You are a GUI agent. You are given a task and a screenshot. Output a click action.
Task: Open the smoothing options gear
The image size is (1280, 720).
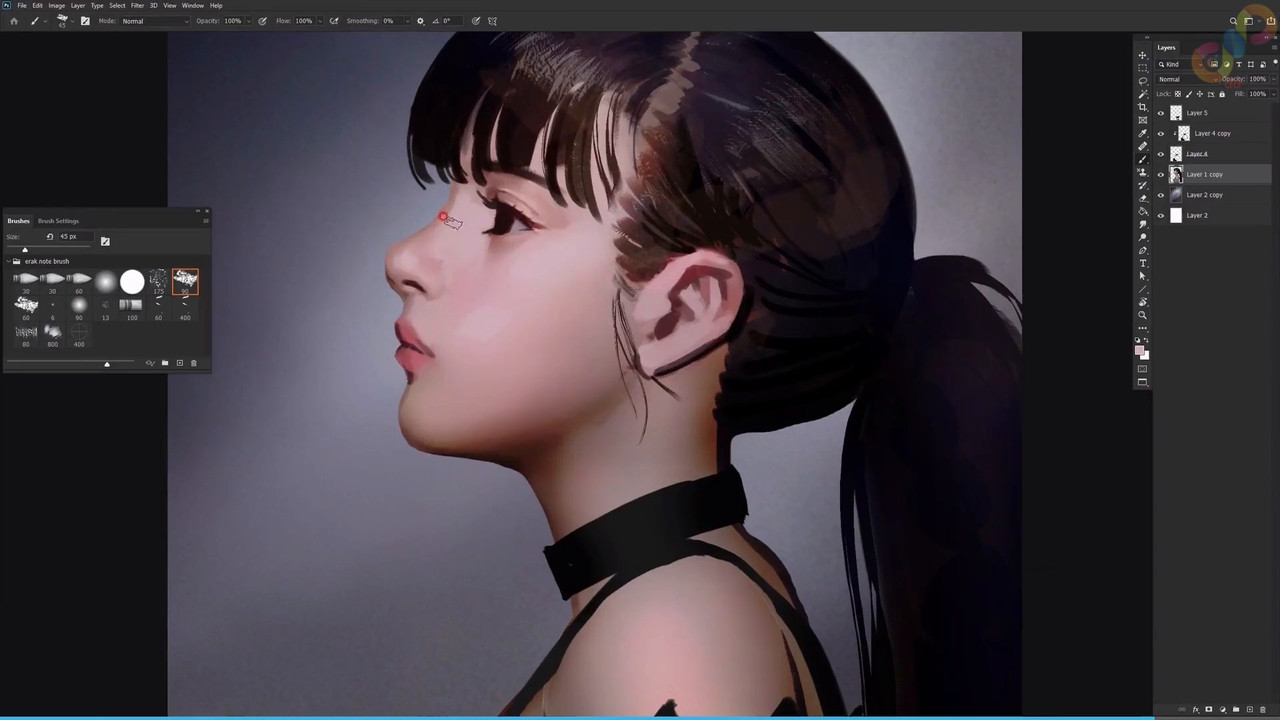point(420,20)
